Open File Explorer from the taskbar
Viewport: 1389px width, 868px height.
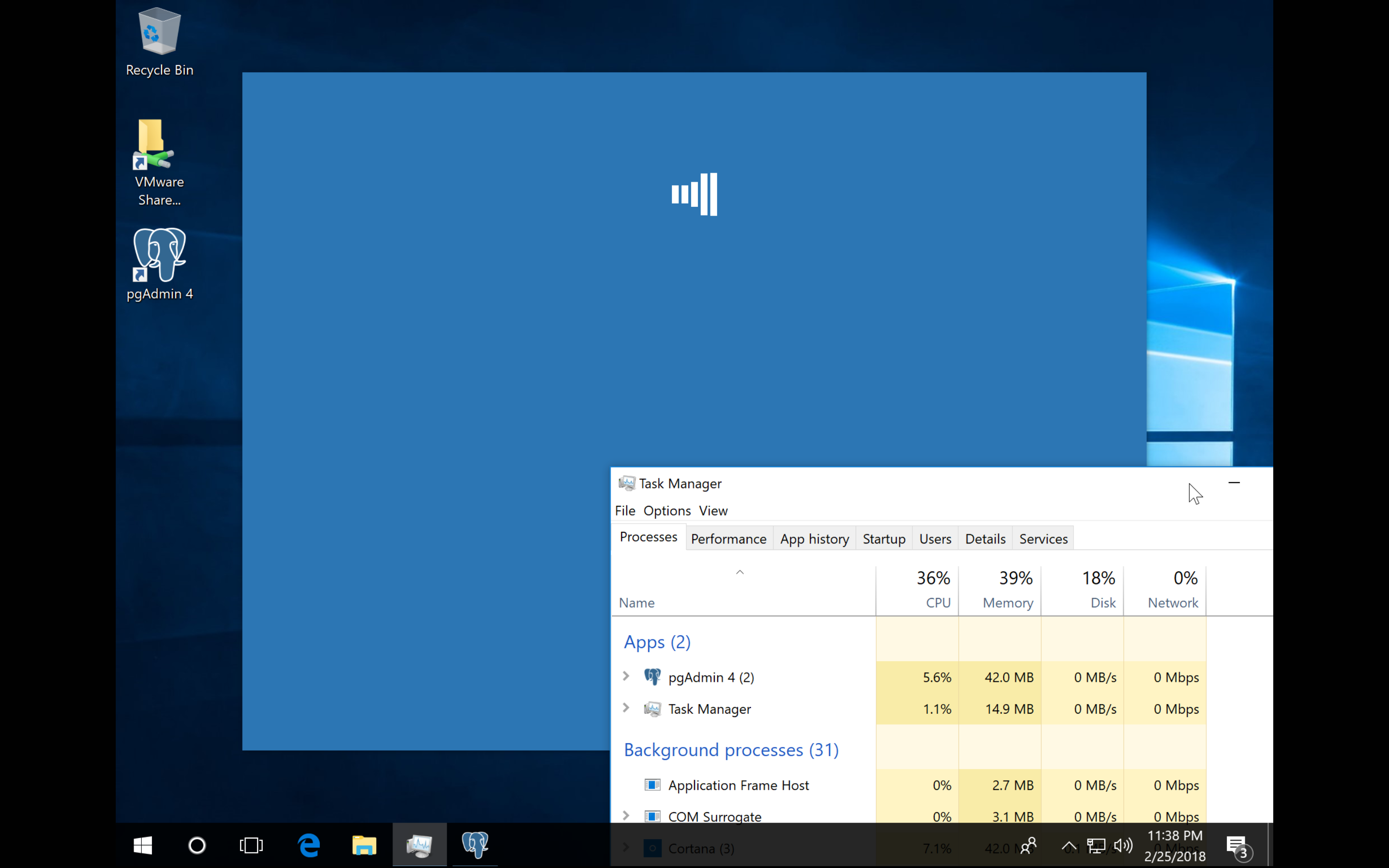364,845
